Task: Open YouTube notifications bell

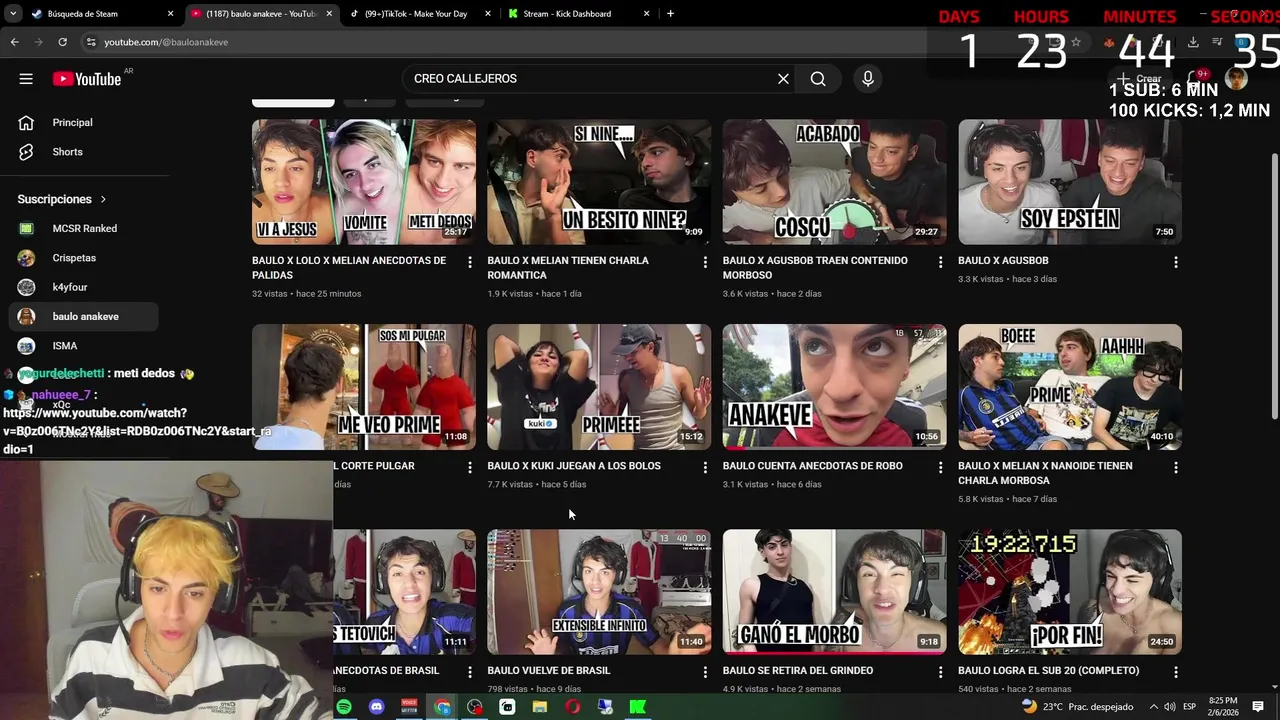Action: (x=1196, y=79)
